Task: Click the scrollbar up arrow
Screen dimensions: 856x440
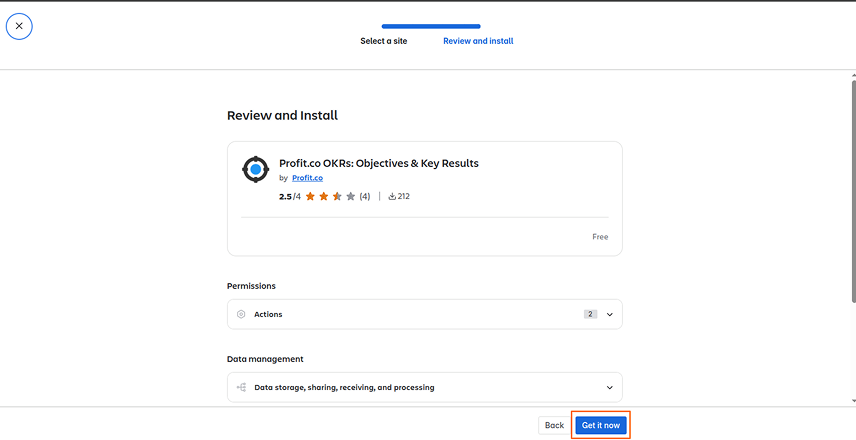Action: click(x=853, y=75)
